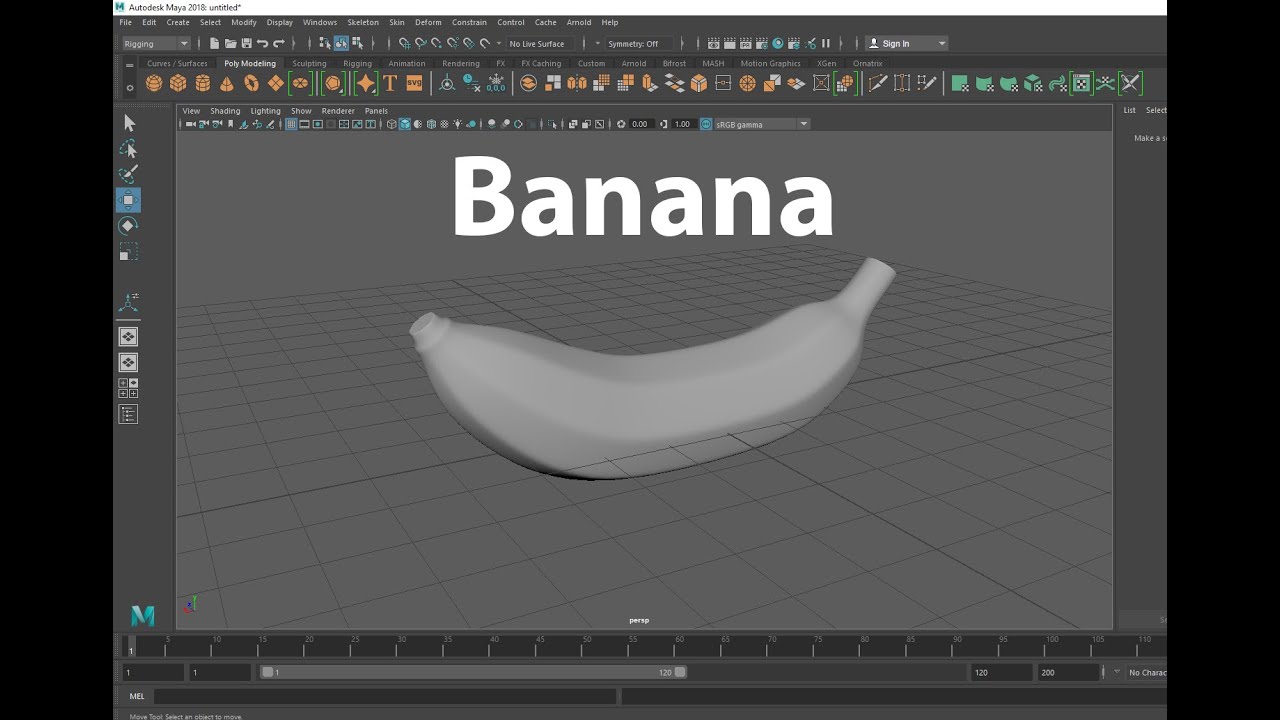This screenshot has width=1280, height=720.
Task: Open the Symmetry: Off dropdown
Action: (x=638, y=43)
